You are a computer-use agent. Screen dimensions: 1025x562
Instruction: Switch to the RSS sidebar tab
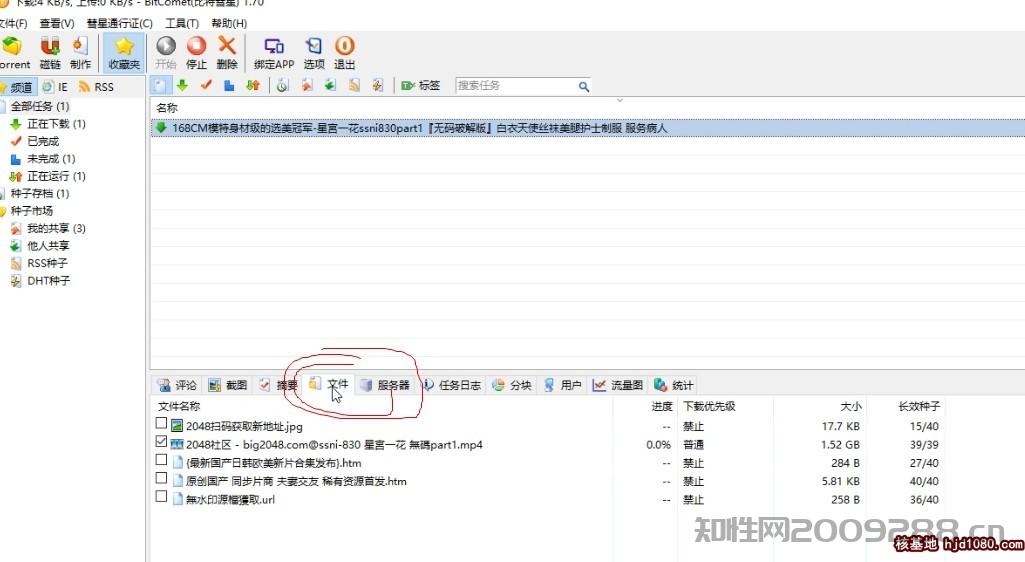(x=95, y=87)
